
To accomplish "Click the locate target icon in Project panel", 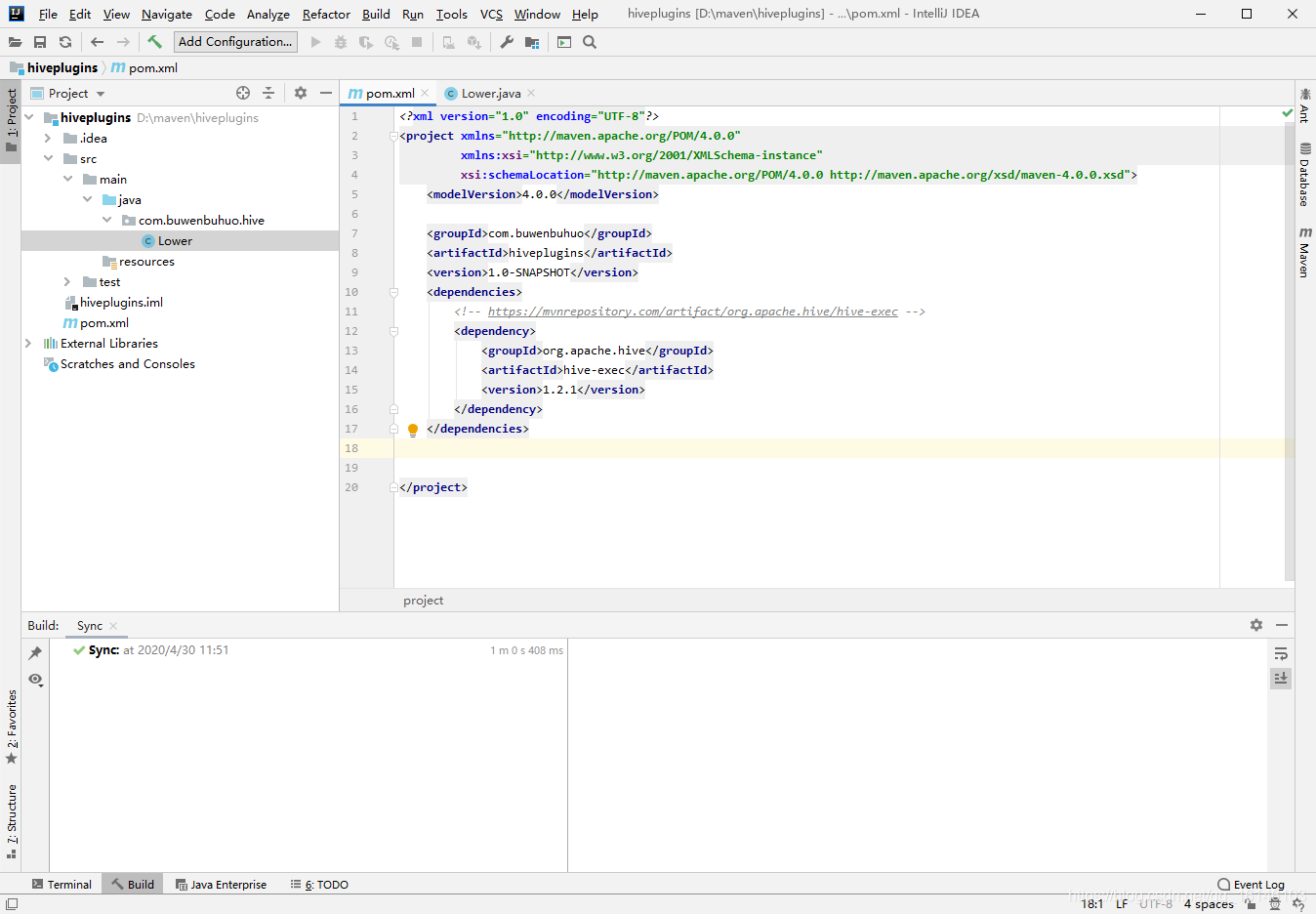I will click(243, 93).
